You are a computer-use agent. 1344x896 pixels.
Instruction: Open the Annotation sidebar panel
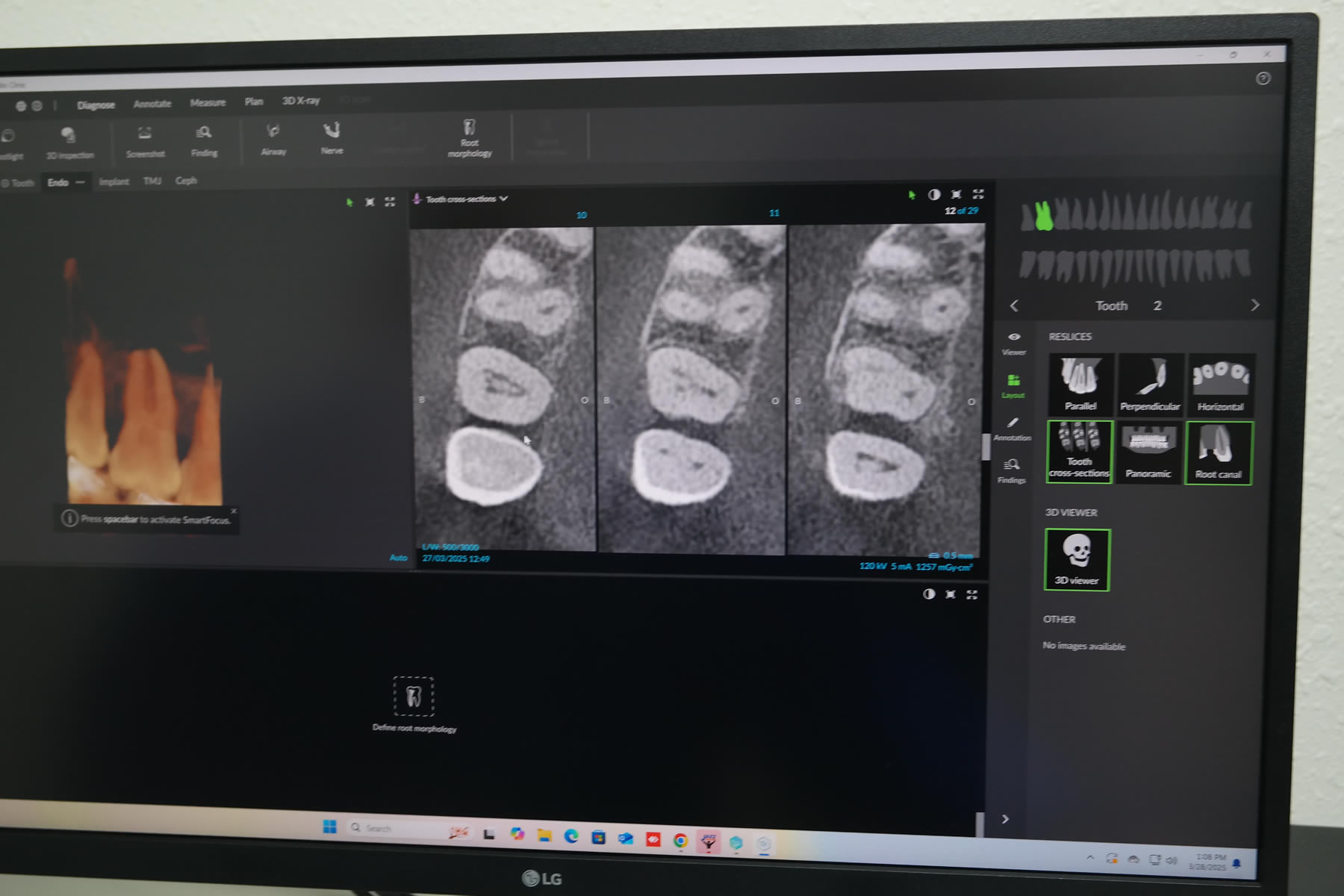tap(1012, 428)
